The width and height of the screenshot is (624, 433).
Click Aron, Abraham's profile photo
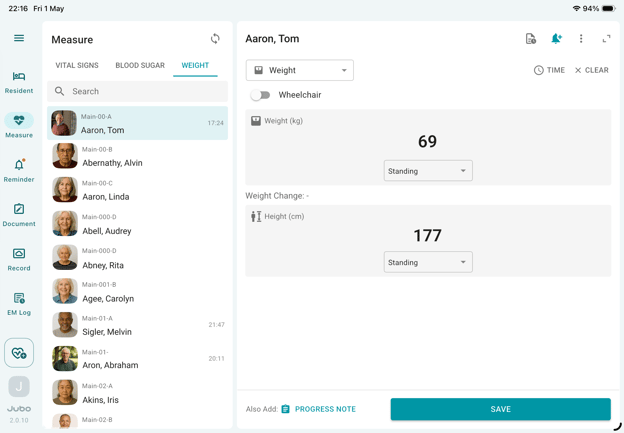(65, 359)
